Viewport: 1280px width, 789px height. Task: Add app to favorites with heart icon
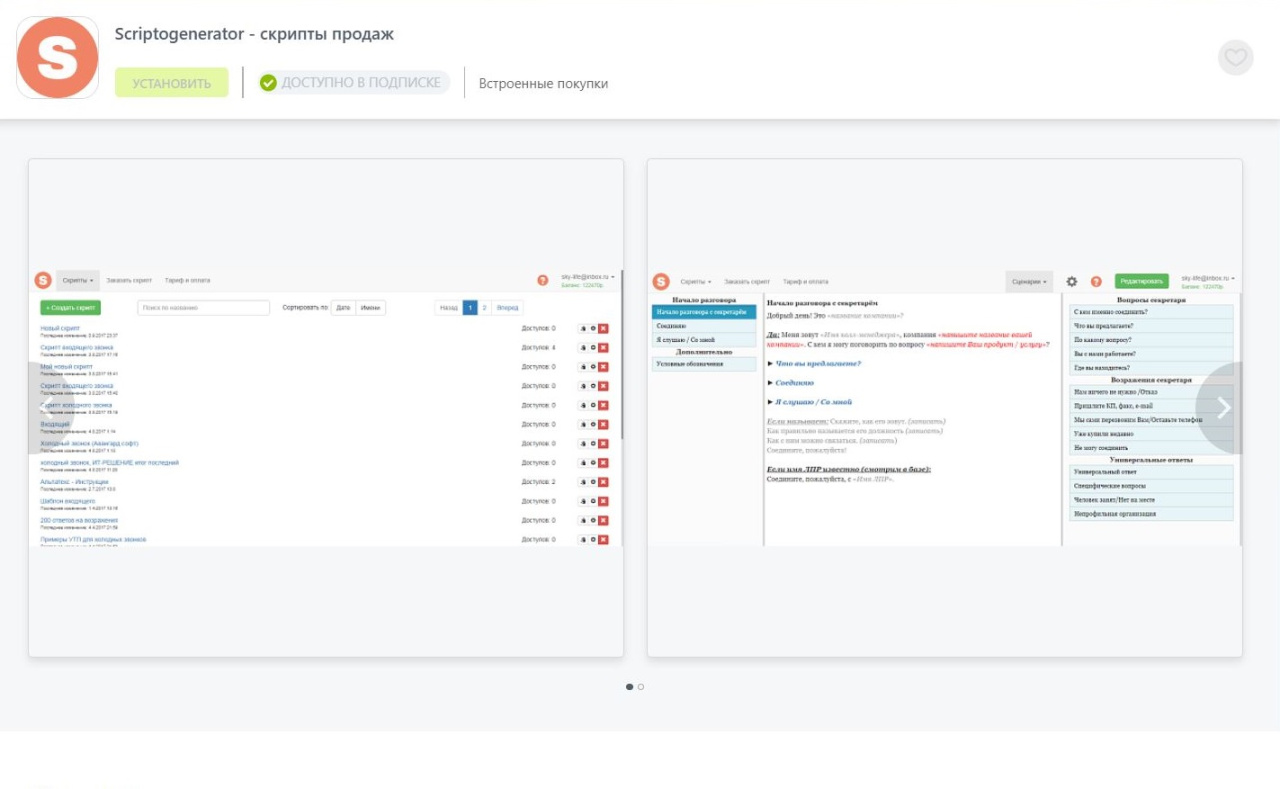coord(1236,58)
